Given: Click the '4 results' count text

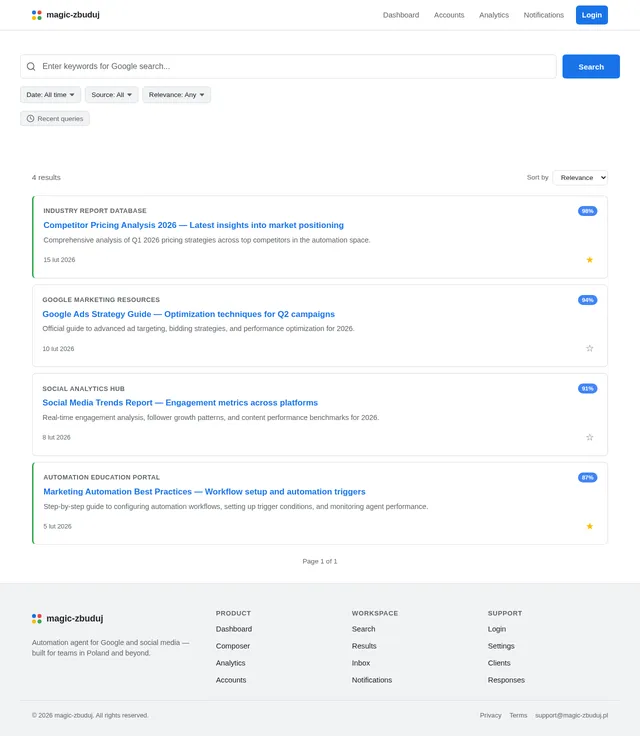Looking at the screenshot, I should click(x=46, y=177).
